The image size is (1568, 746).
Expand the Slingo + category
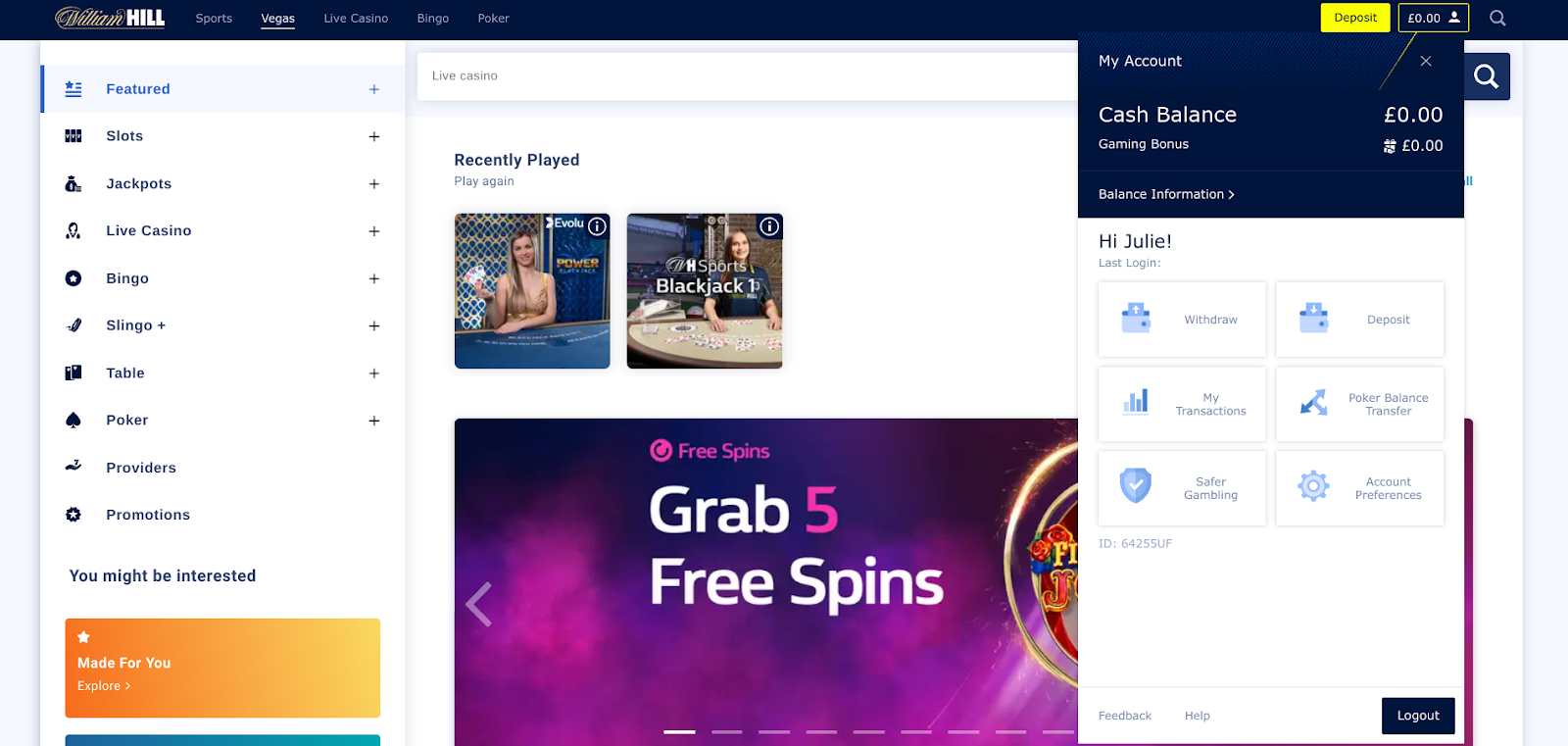pos(374,325)
